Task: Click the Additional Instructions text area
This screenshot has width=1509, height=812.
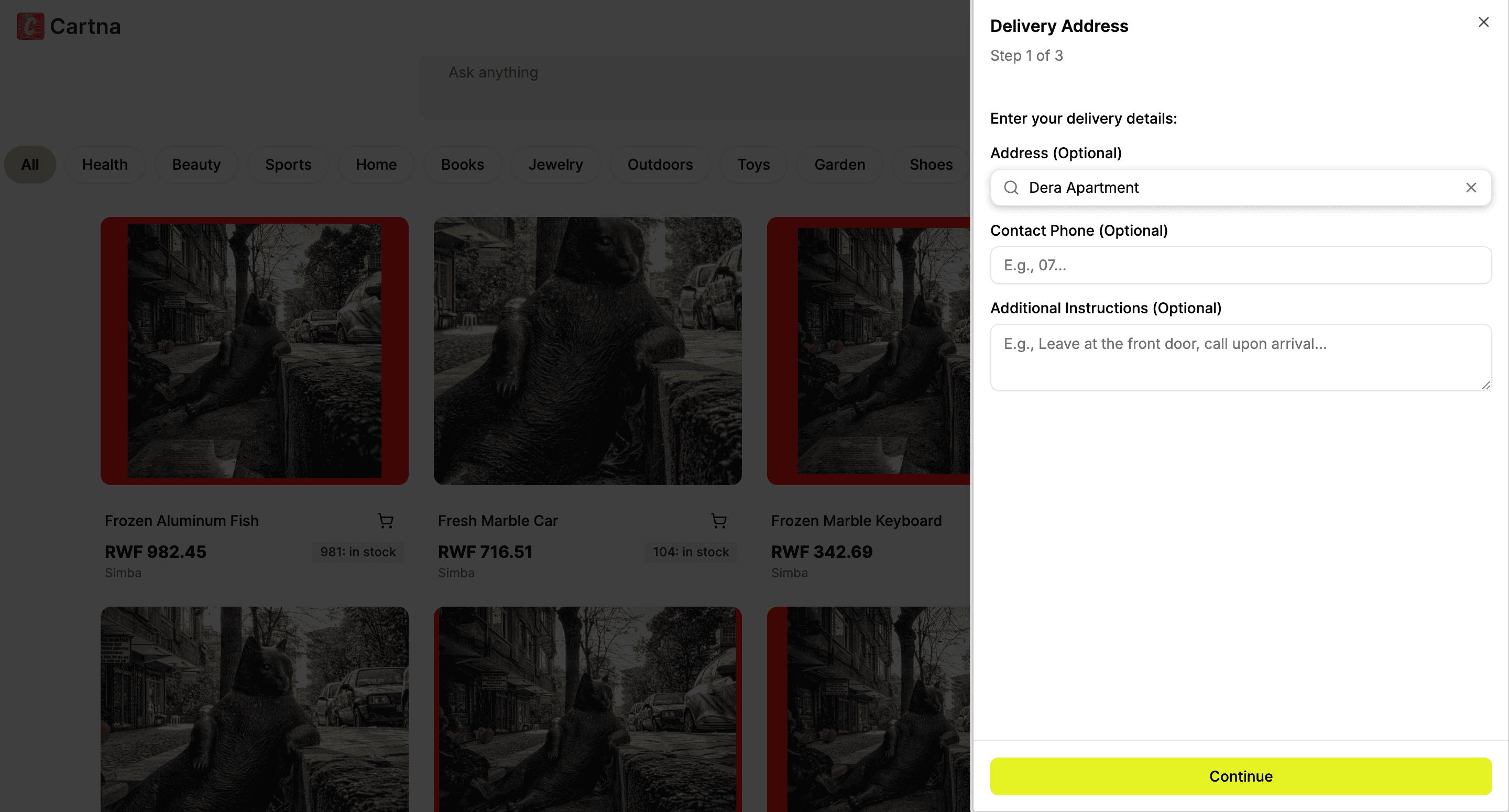Action: coord(1240,357)
